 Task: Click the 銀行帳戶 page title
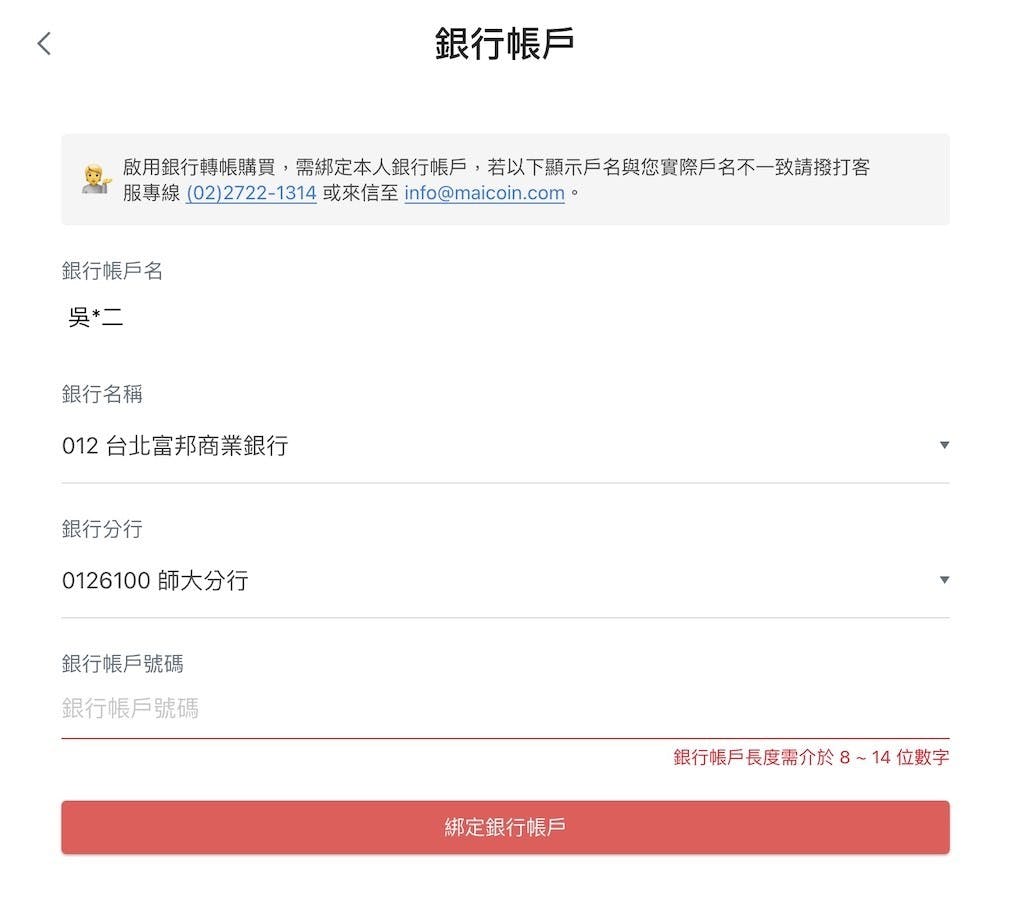(504, 45)
